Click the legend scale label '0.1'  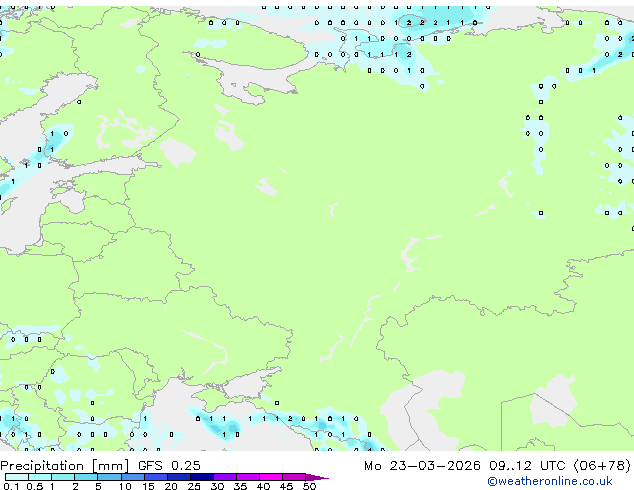11,486
